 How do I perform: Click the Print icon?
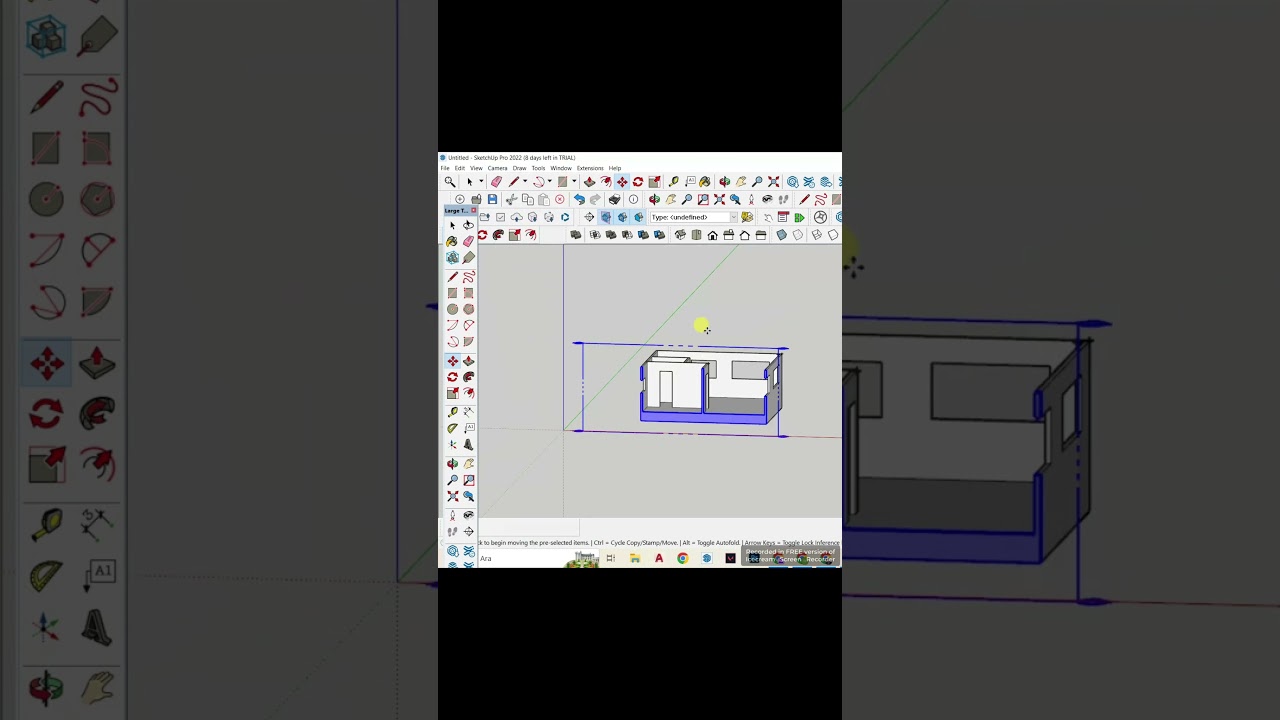(615, 199)
